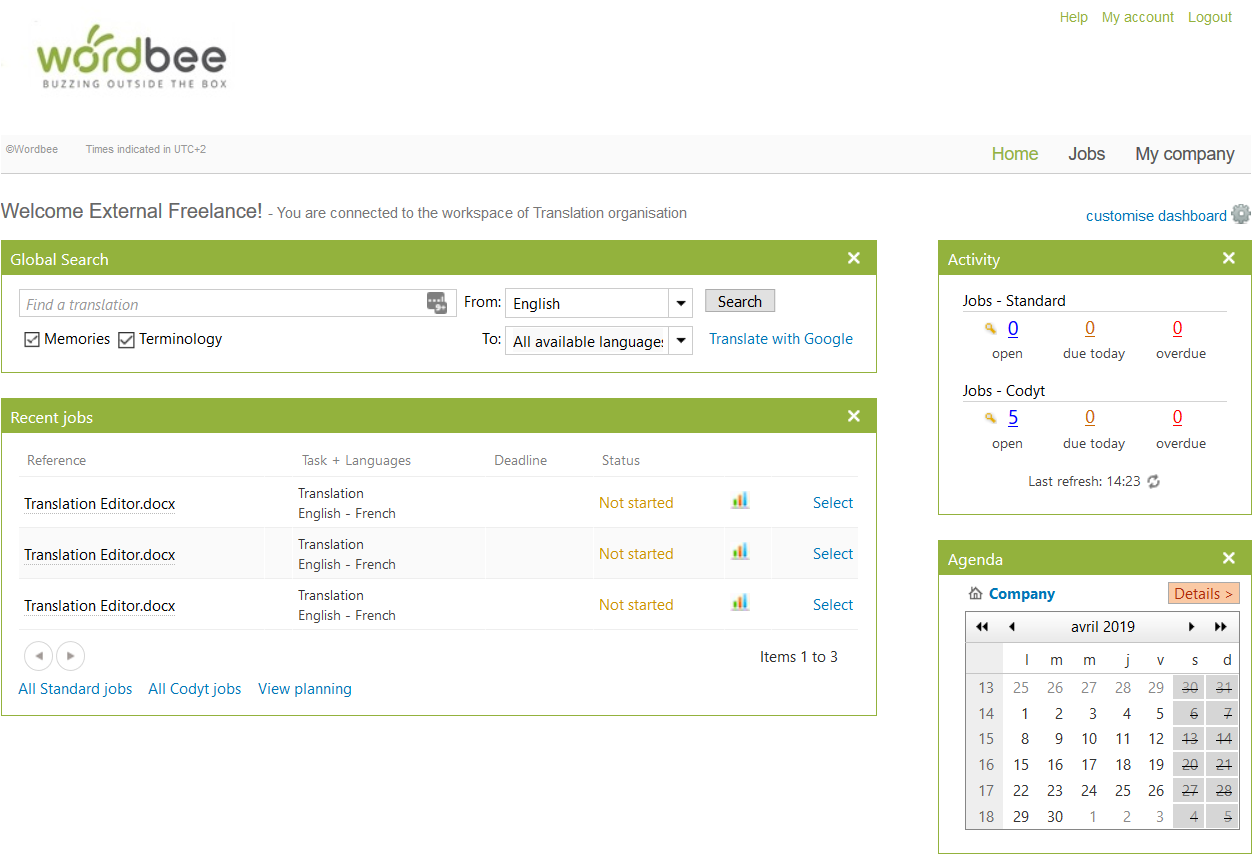Click the Translate with Google link
This screenshot has height=862, width=1258.
780,339
